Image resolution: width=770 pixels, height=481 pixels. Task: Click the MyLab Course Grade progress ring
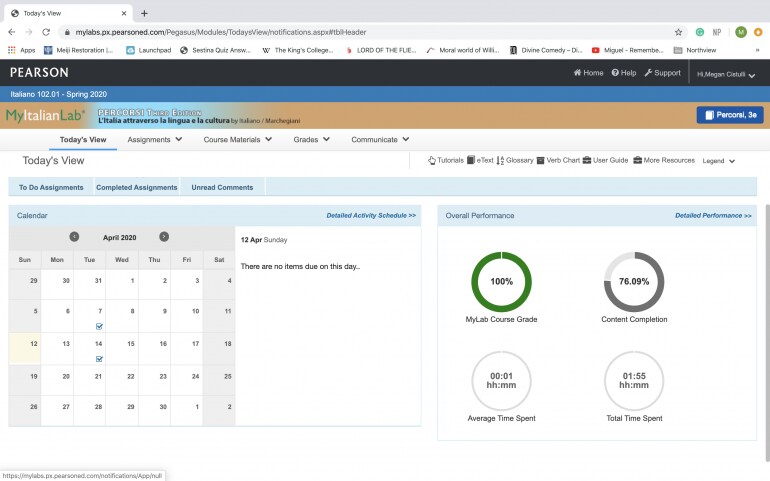[x=501, y=281]
